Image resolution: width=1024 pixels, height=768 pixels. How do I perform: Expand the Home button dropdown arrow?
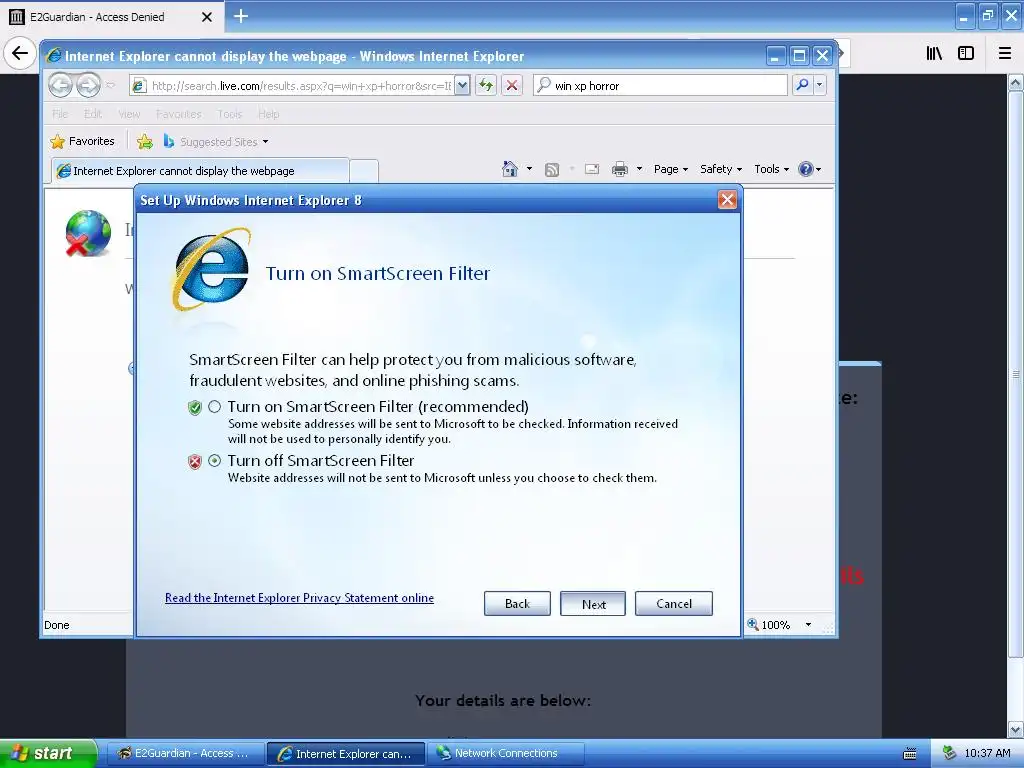tap(529, 169)
